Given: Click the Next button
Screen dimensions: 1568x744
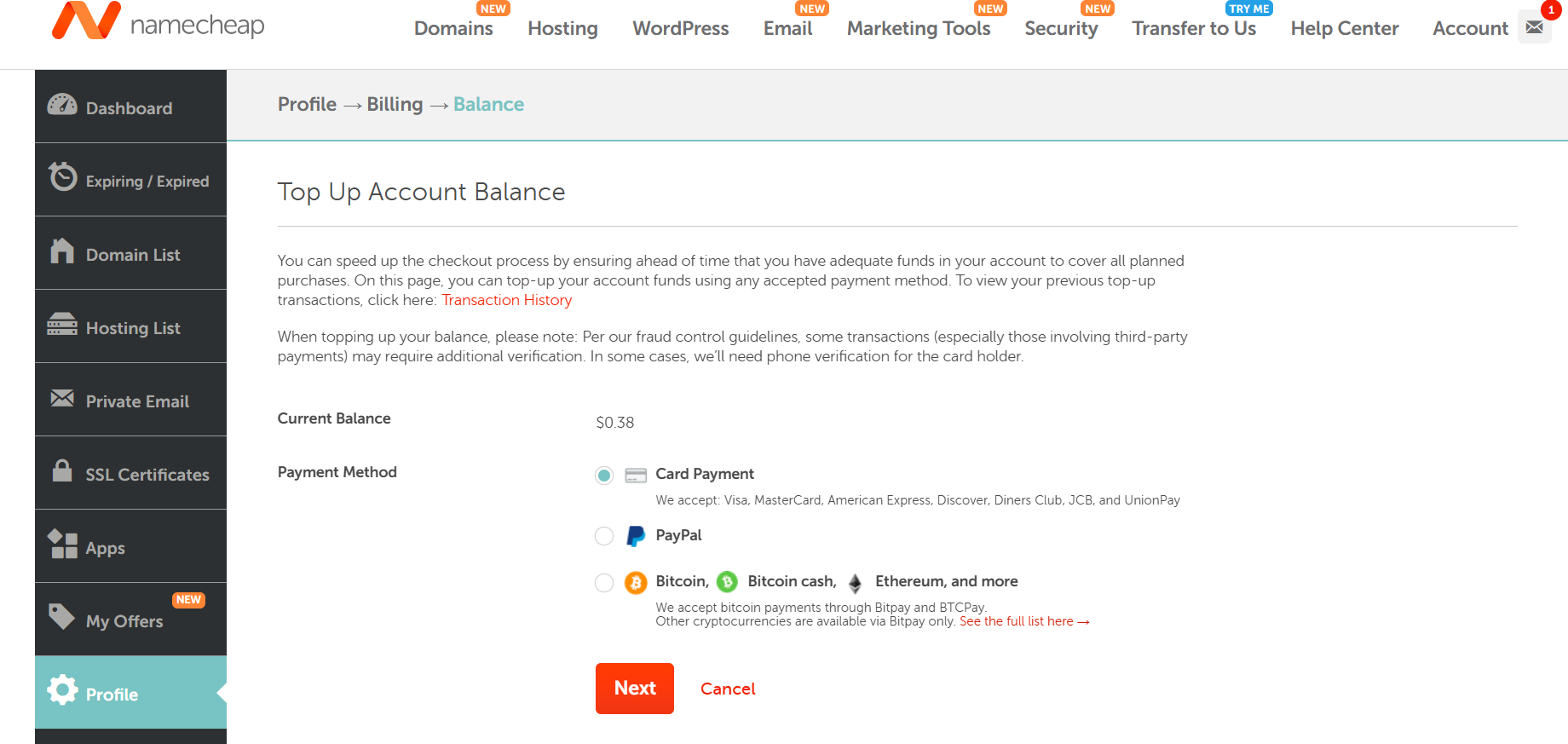Looking at the screenshot, I should tap(635, 689).
